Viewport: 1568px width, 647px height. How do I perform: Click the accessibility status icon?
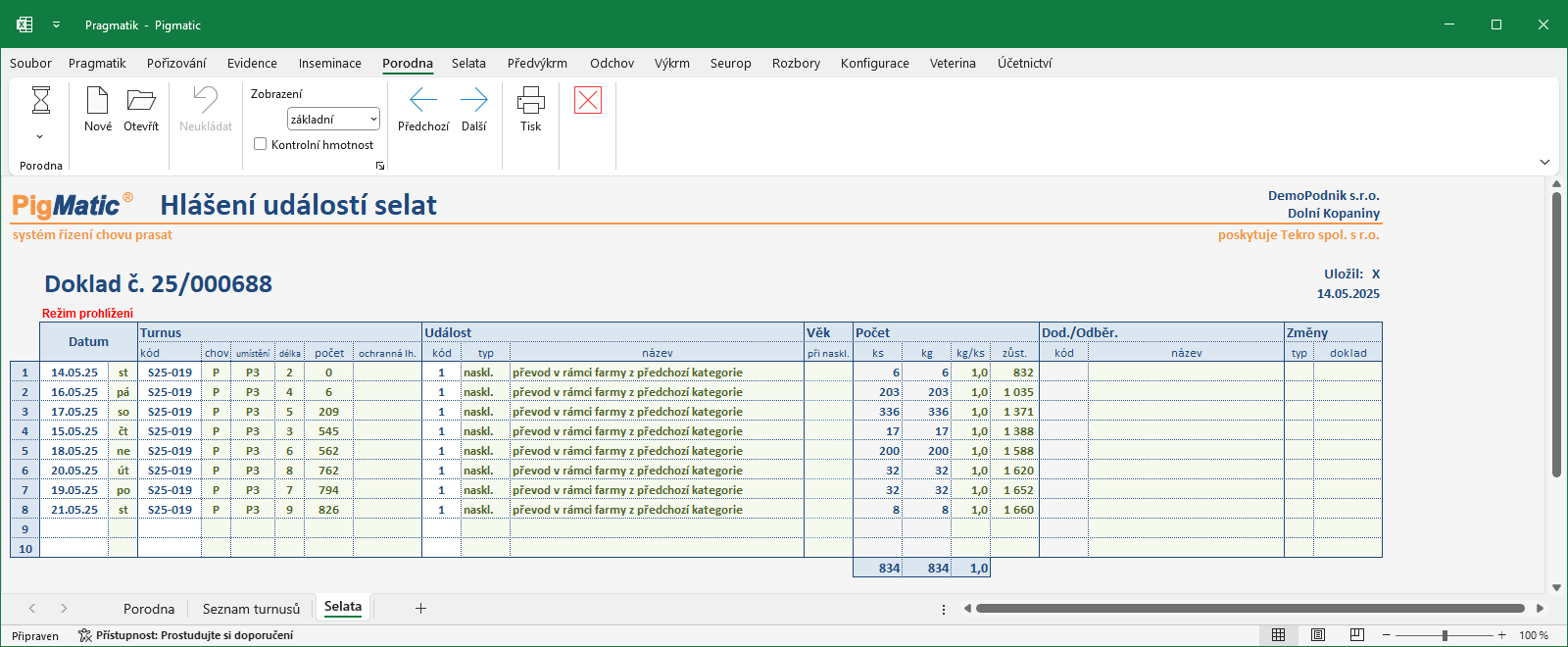tap(85, 635)
